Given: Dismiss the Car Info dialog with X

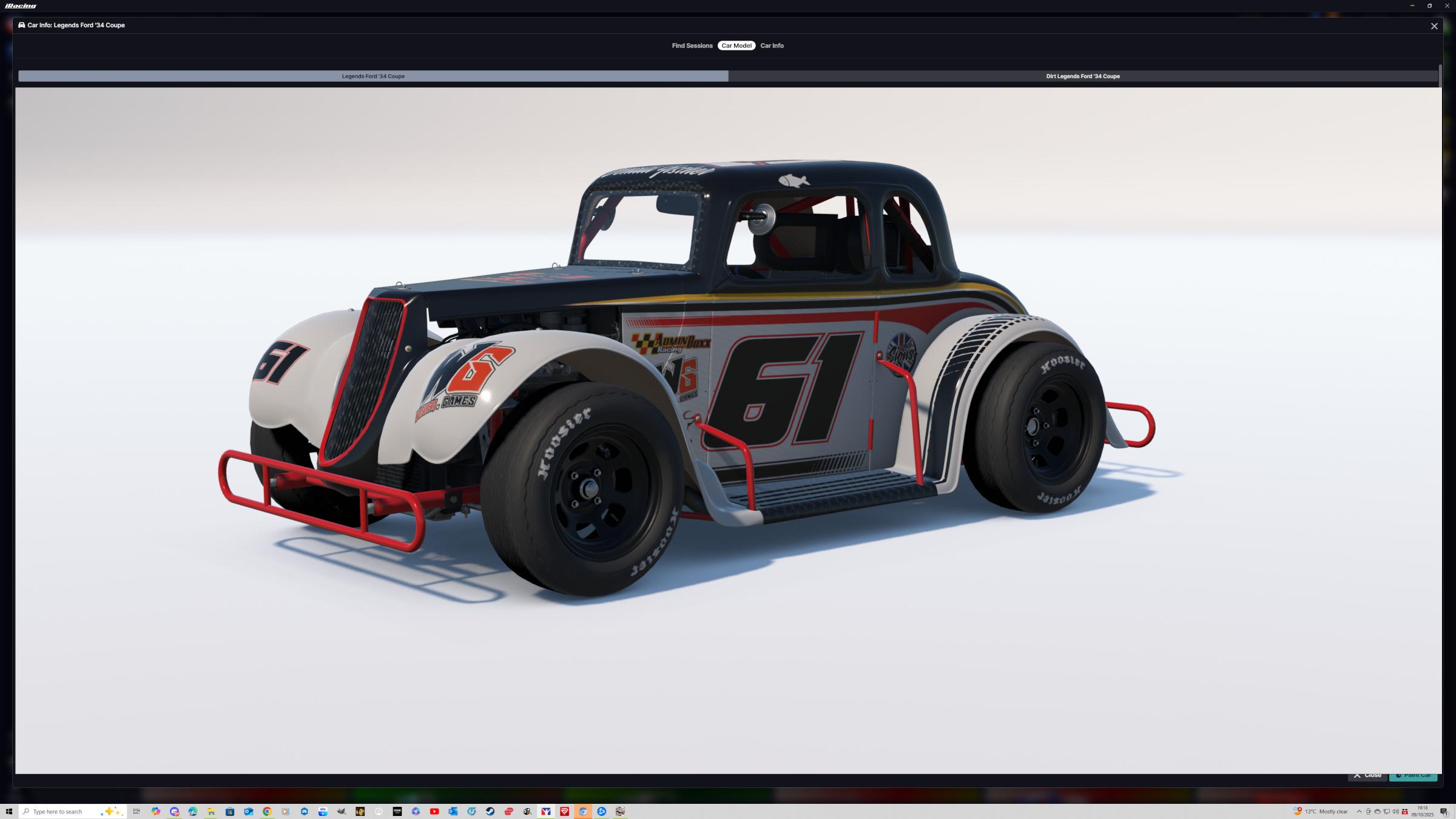Looking at the screenshot, I should click(x=1434, y=26).
